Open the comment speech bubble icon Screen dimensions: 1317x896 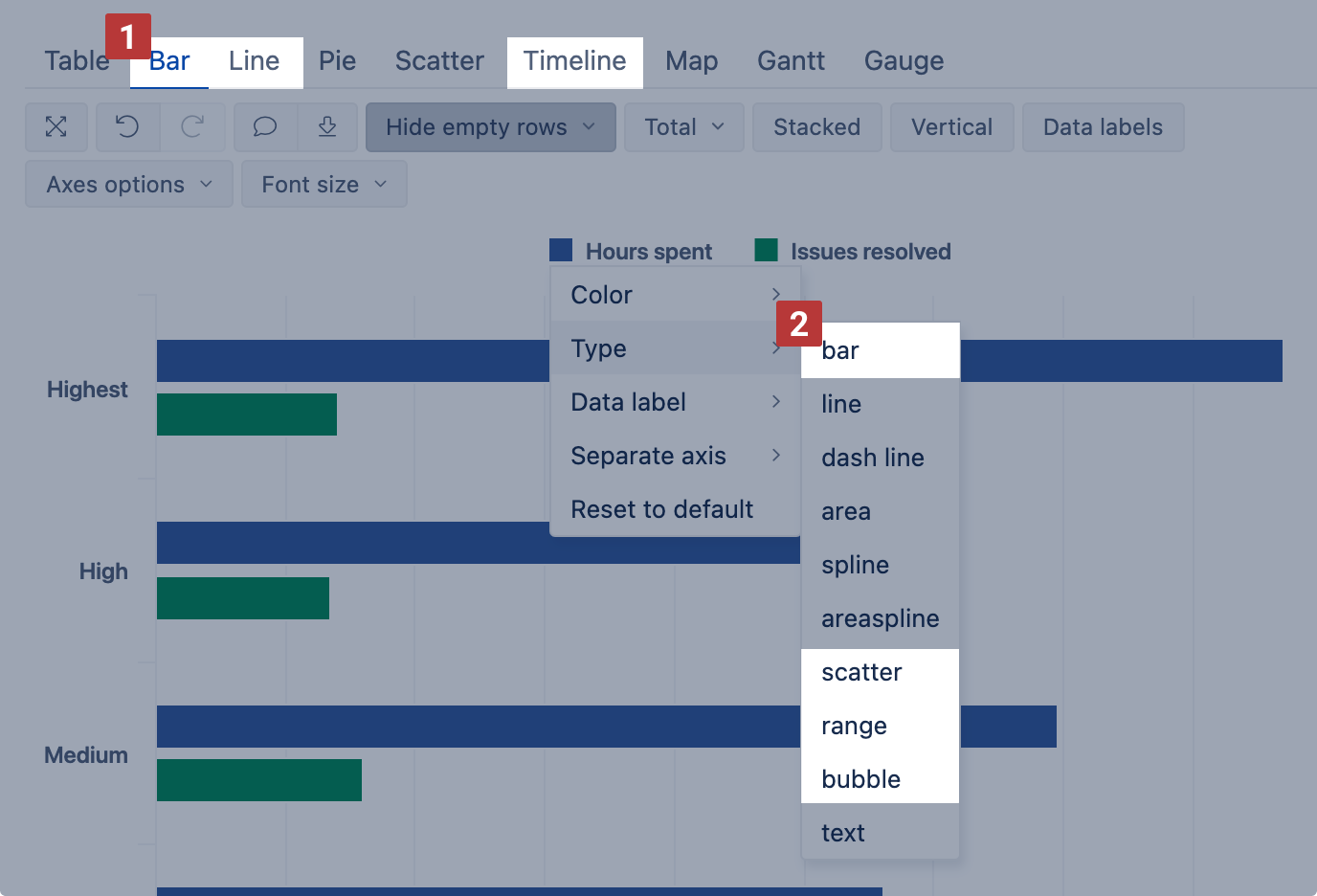265,127
